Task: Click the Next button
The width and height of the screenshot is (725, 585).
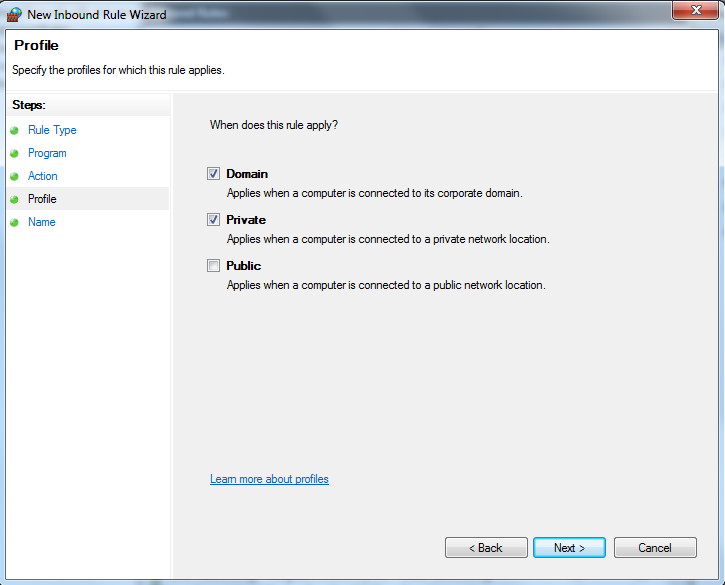Action: pyautogui.click(x=569, y=548)
